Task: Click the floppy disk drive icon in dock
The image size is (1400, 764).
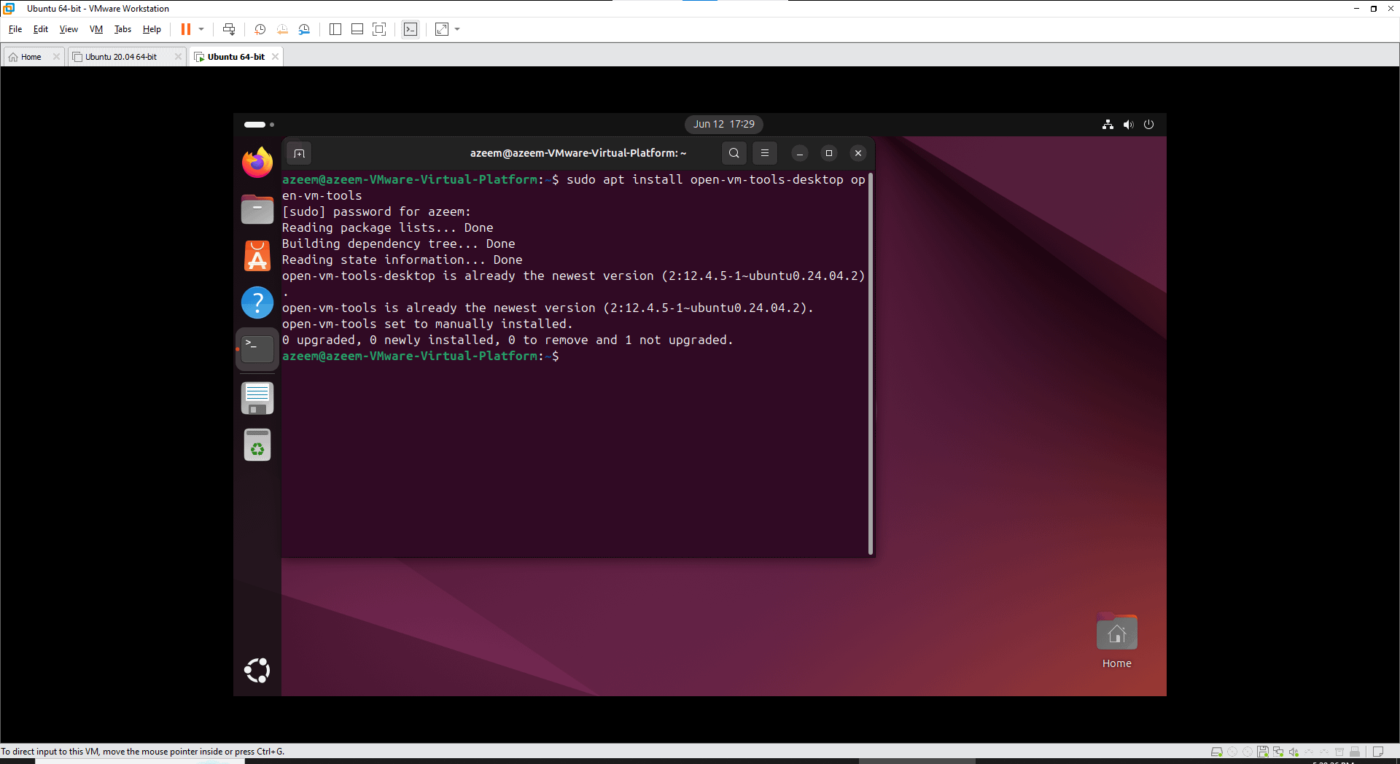Action: click(x=257, y=397)
